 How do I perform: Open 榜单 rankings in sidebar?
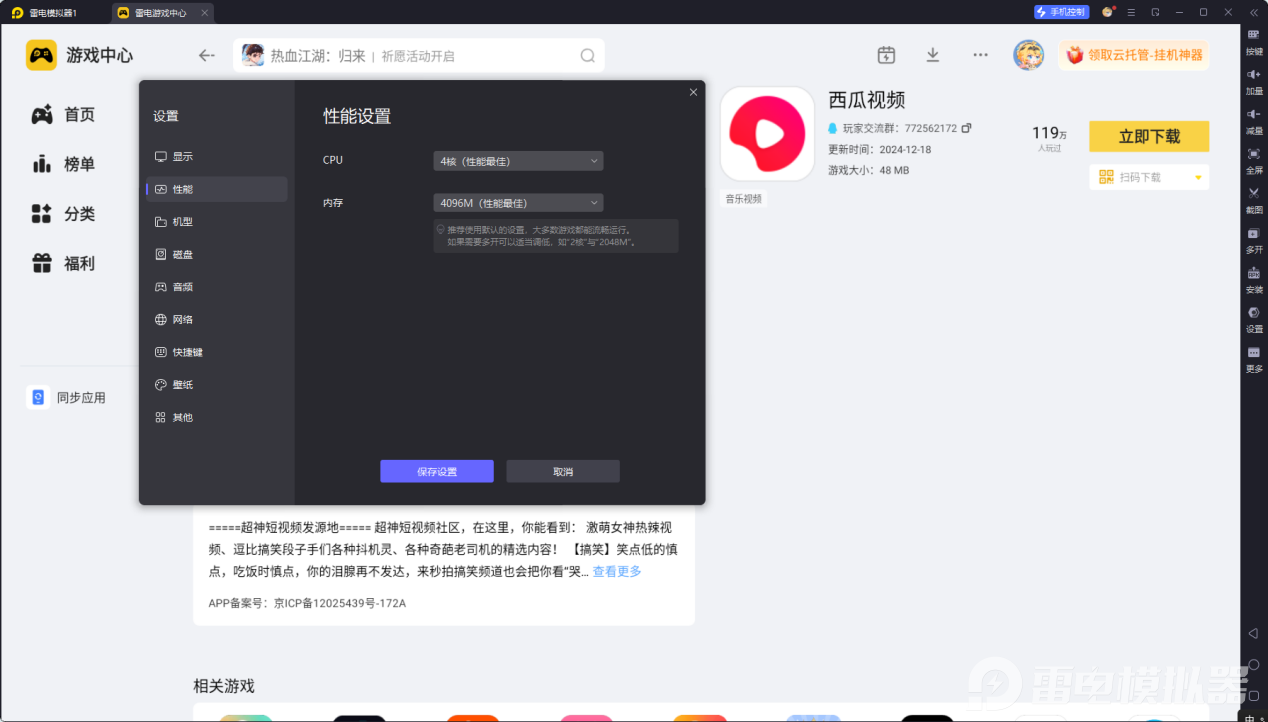(x=63, y=164)
